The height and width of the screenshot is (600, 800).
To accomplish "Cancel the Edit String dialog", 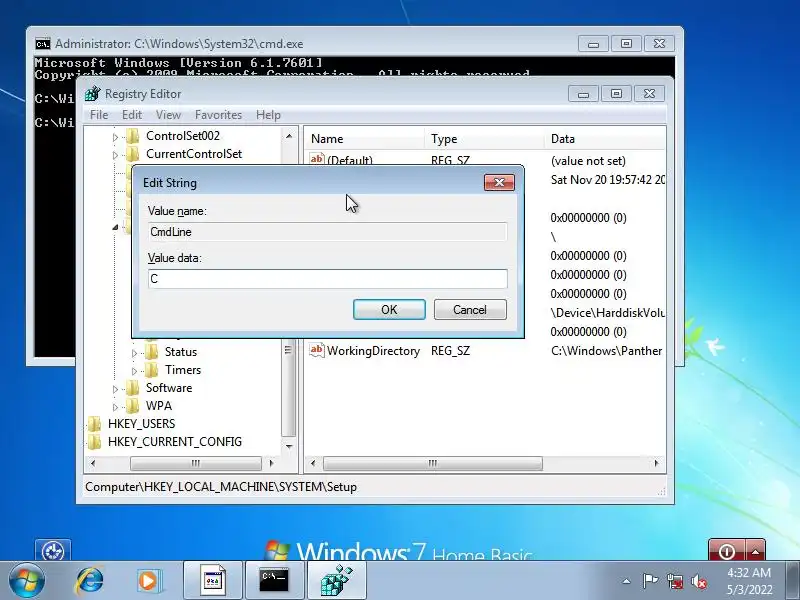I will click(x=470, y=310).
